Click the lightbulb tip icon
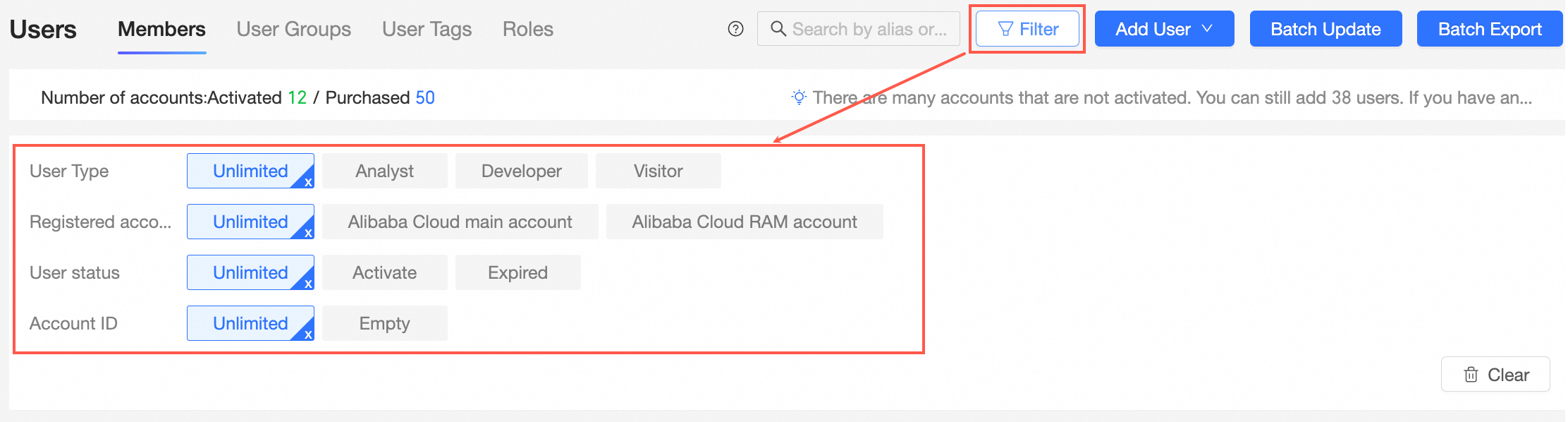 (x=798, y=97)
